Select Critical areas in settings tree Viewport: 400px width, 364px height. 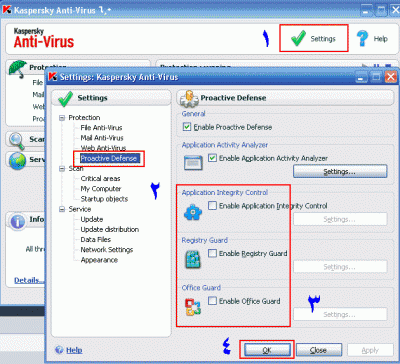(100, 179)
